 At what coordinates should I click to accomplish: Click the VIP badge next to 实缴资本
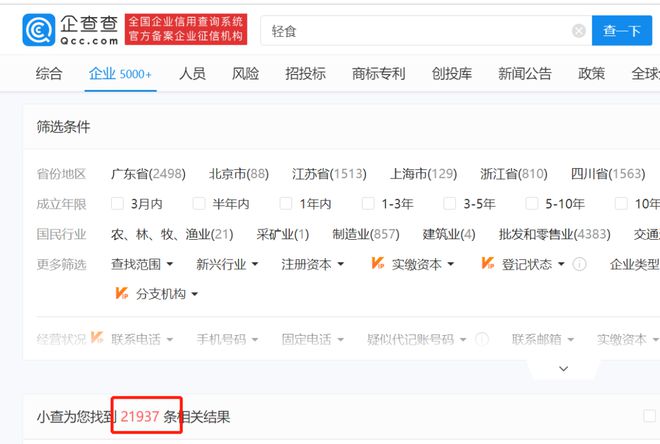pos(377,263)
